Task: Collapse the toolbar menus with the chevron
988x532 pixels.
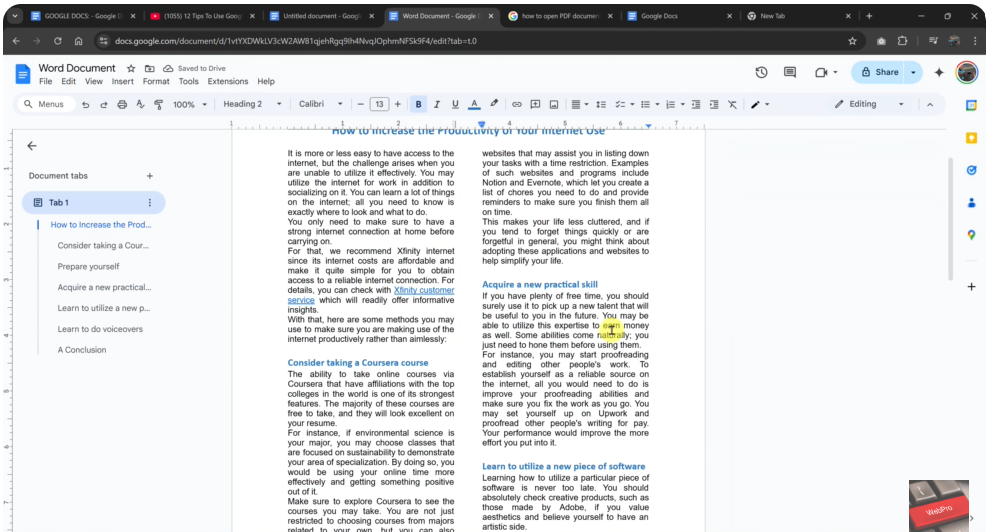Action: click(929, 105)
